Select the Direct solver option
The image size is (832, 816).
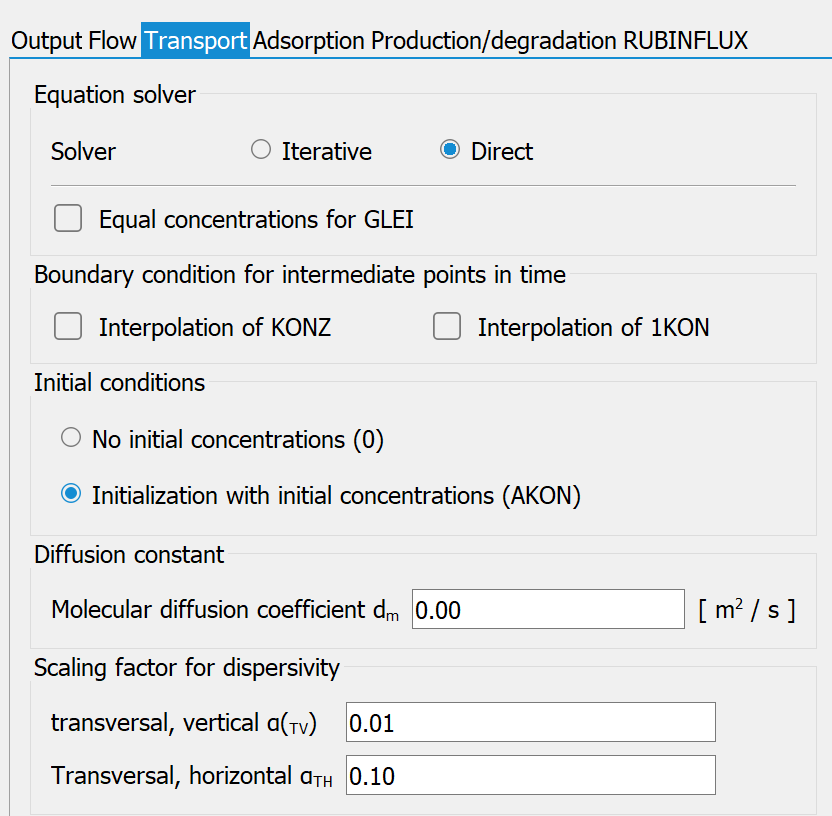coord(449,150)
